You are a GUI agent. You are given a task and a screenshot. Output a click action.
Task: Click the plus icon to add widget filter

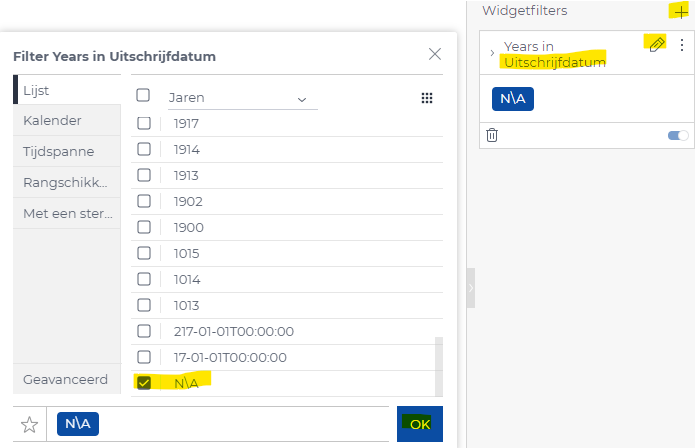680,11
